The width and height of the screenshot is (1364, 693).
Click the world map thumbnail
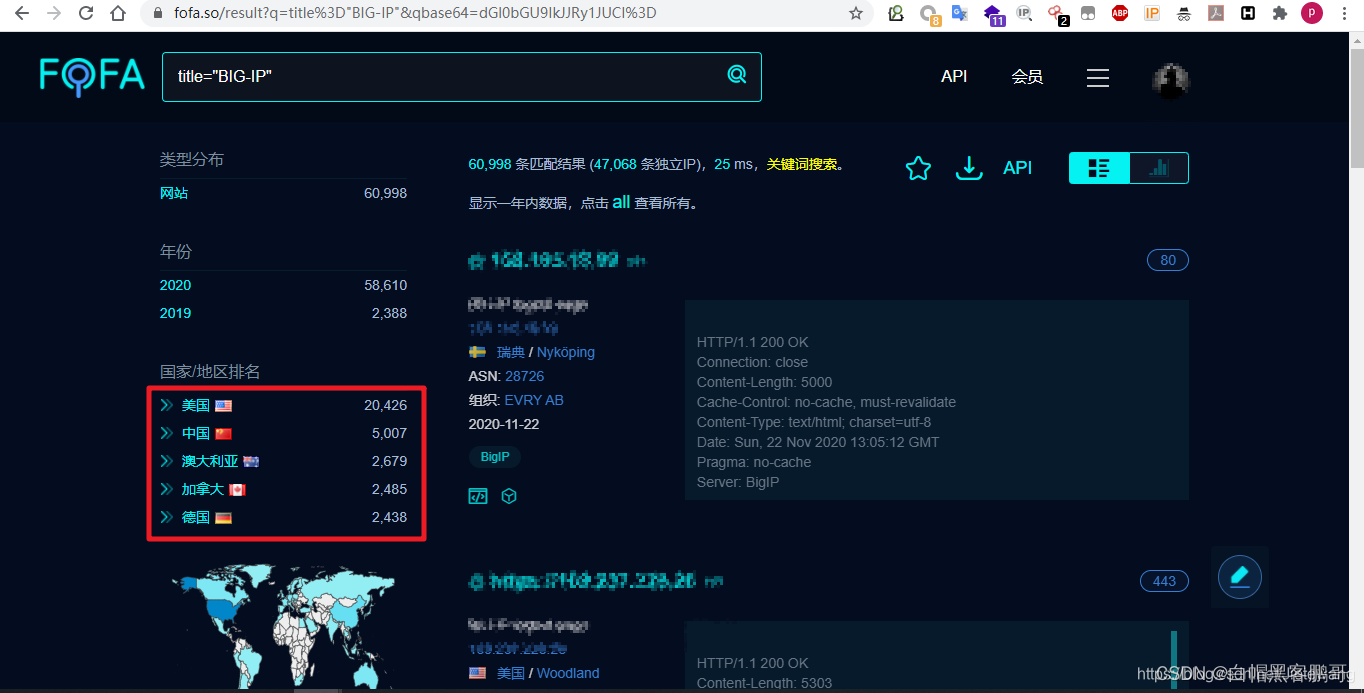point(283,626)
